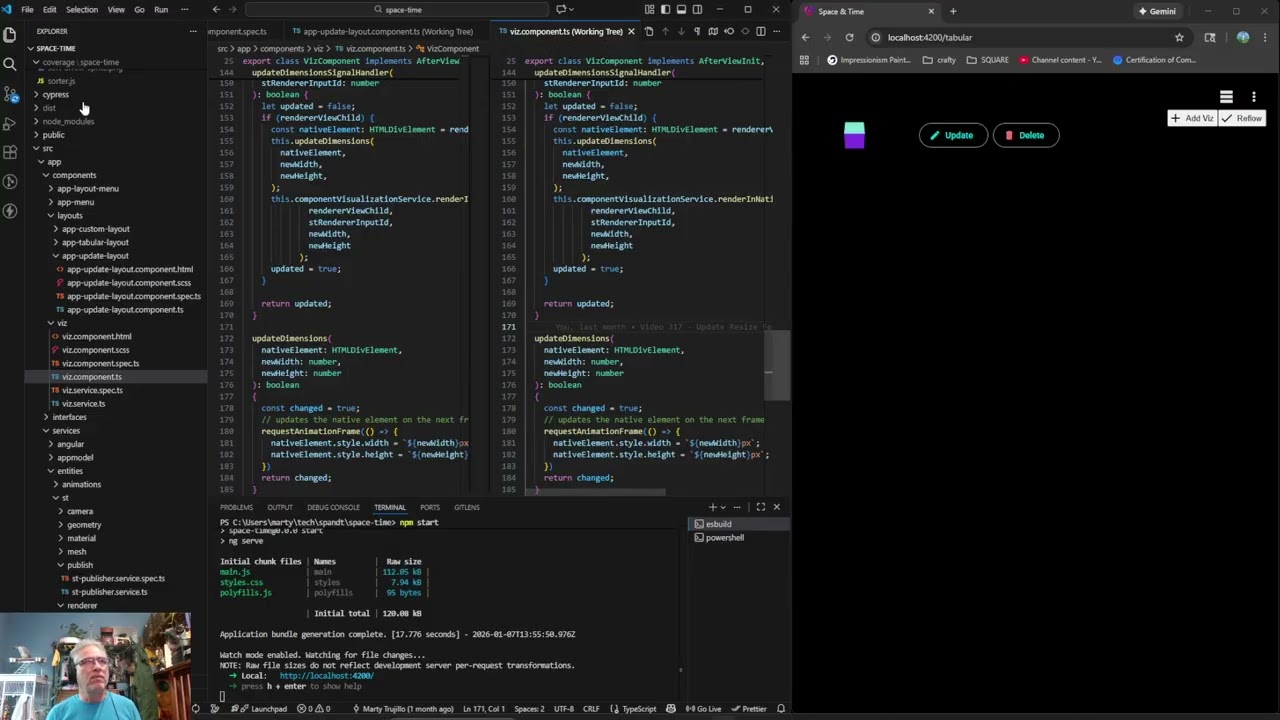Click Go Live in status bar
Screen dimensions: 1280x720
pos(705,709)
